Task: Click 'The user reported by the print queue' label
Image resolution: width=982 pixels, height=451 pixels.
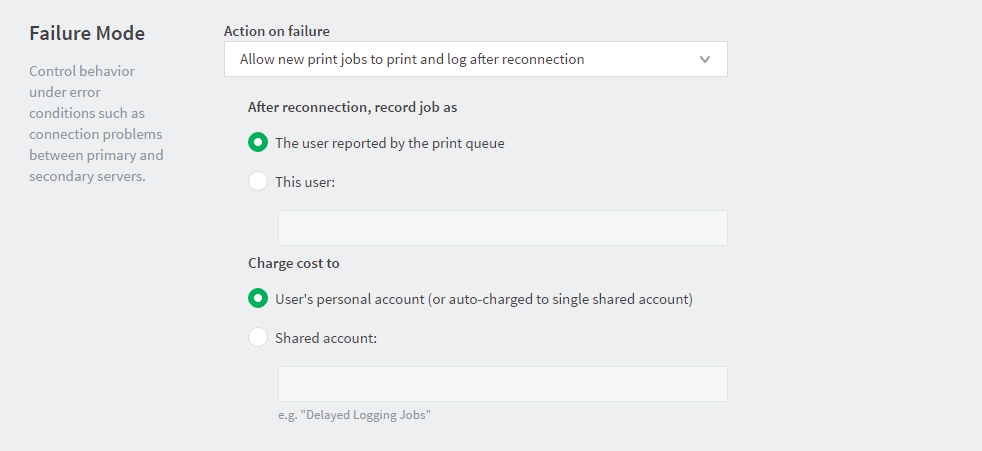Action: pyautogui.click(x=390, y=143)
